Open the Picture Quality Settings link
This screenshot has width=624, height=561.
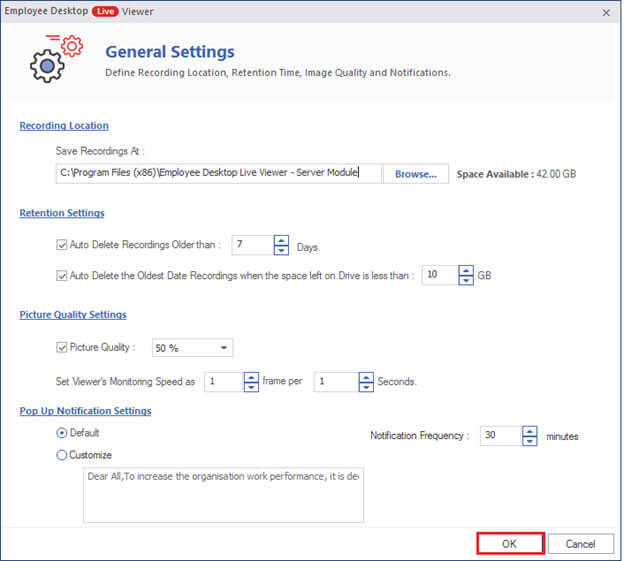[73, 315]
